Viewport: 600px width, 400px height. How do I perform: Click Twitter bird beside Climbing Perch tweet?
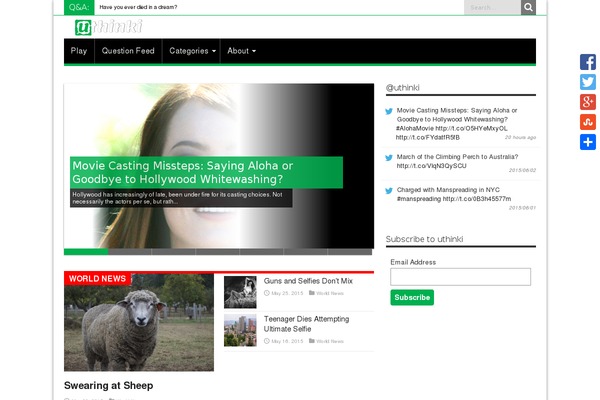click(389, 158)
